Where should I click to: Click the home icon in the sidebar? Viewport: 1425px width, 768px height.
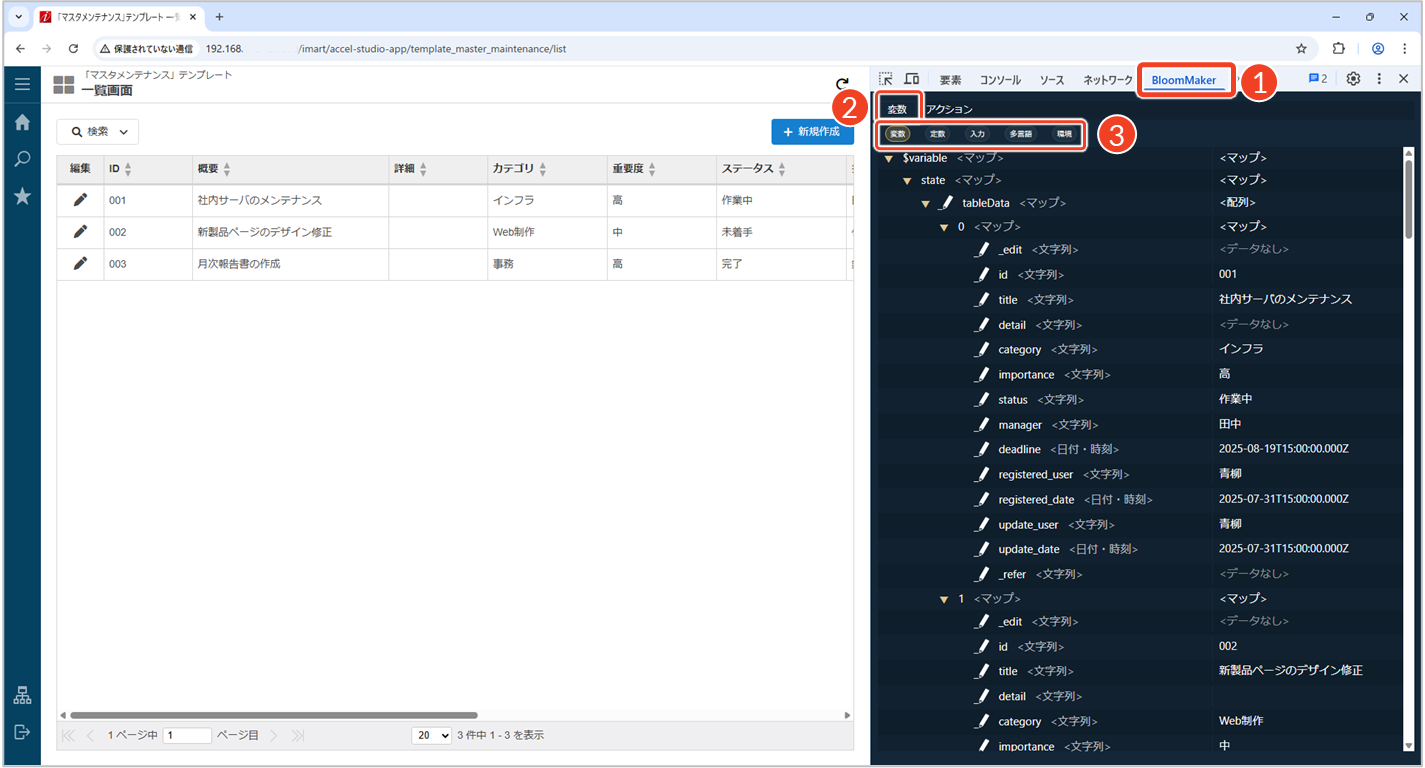tap(22, 122)
